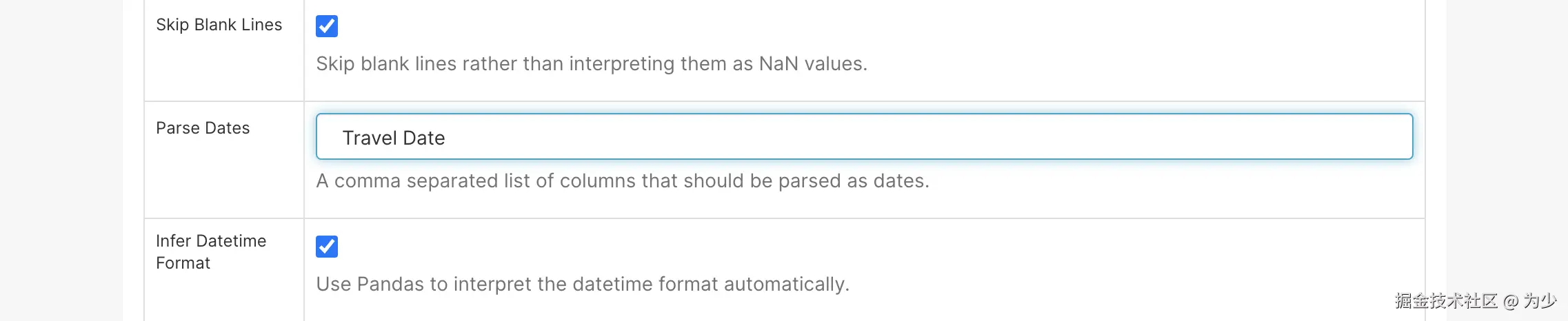Click the words 'parsed as dates.' help text
This screenshot has width=1568, height=321.
(854, 181)
